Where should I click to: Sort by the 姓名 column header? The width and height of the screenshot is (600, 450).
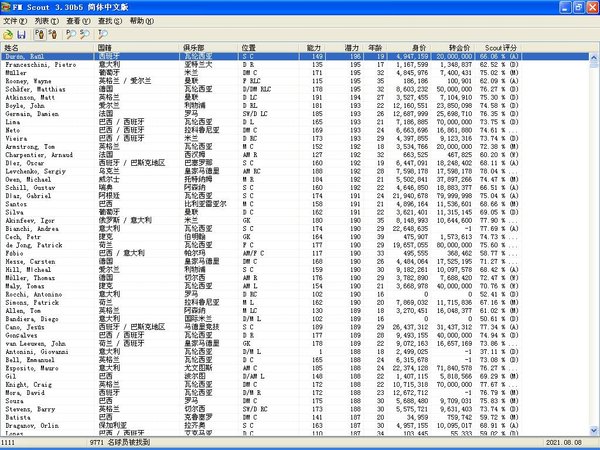tap(47, 47)
